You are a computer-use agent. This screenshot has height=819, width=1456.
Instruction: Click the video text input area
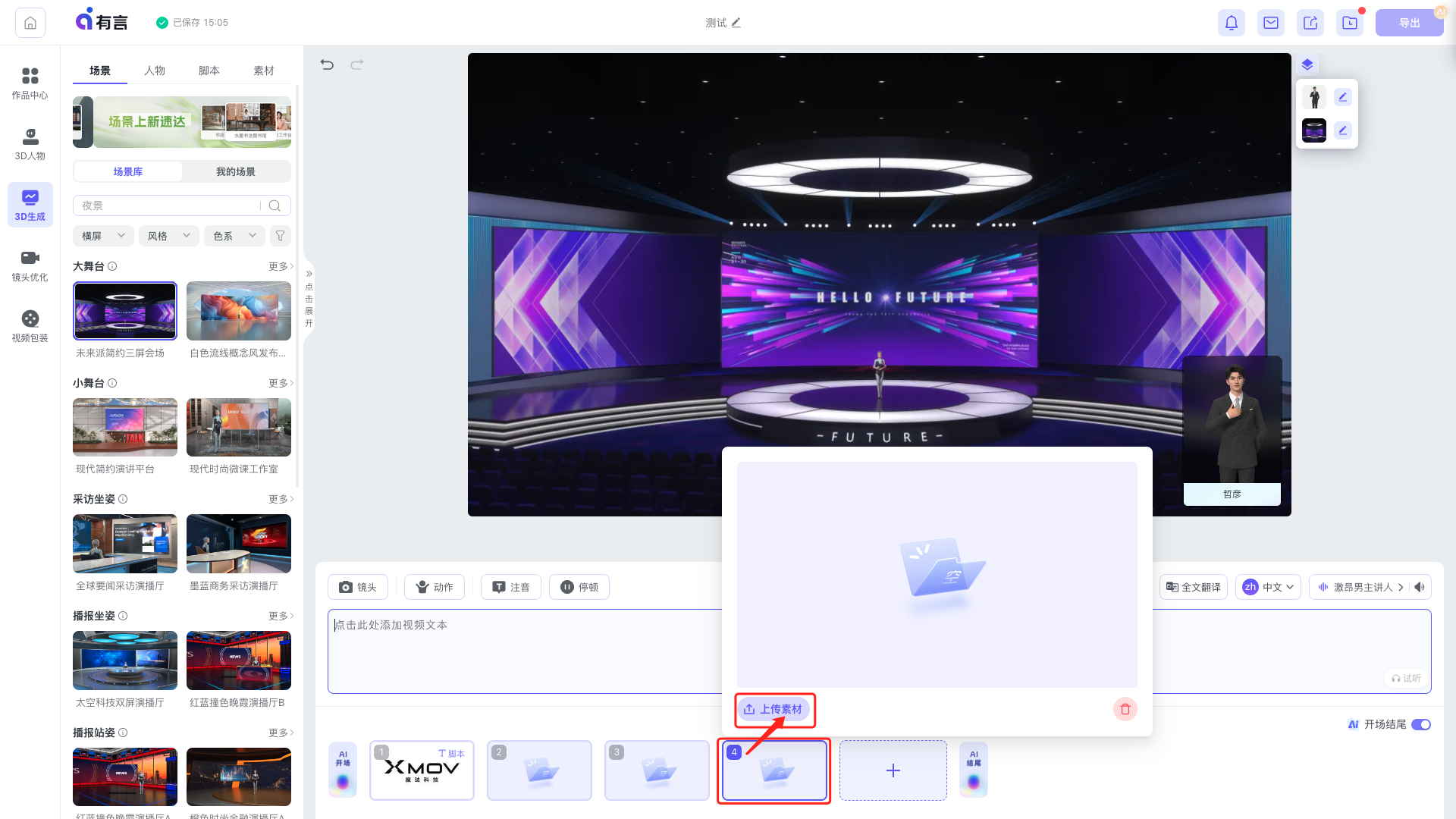[x=525, y=651]
